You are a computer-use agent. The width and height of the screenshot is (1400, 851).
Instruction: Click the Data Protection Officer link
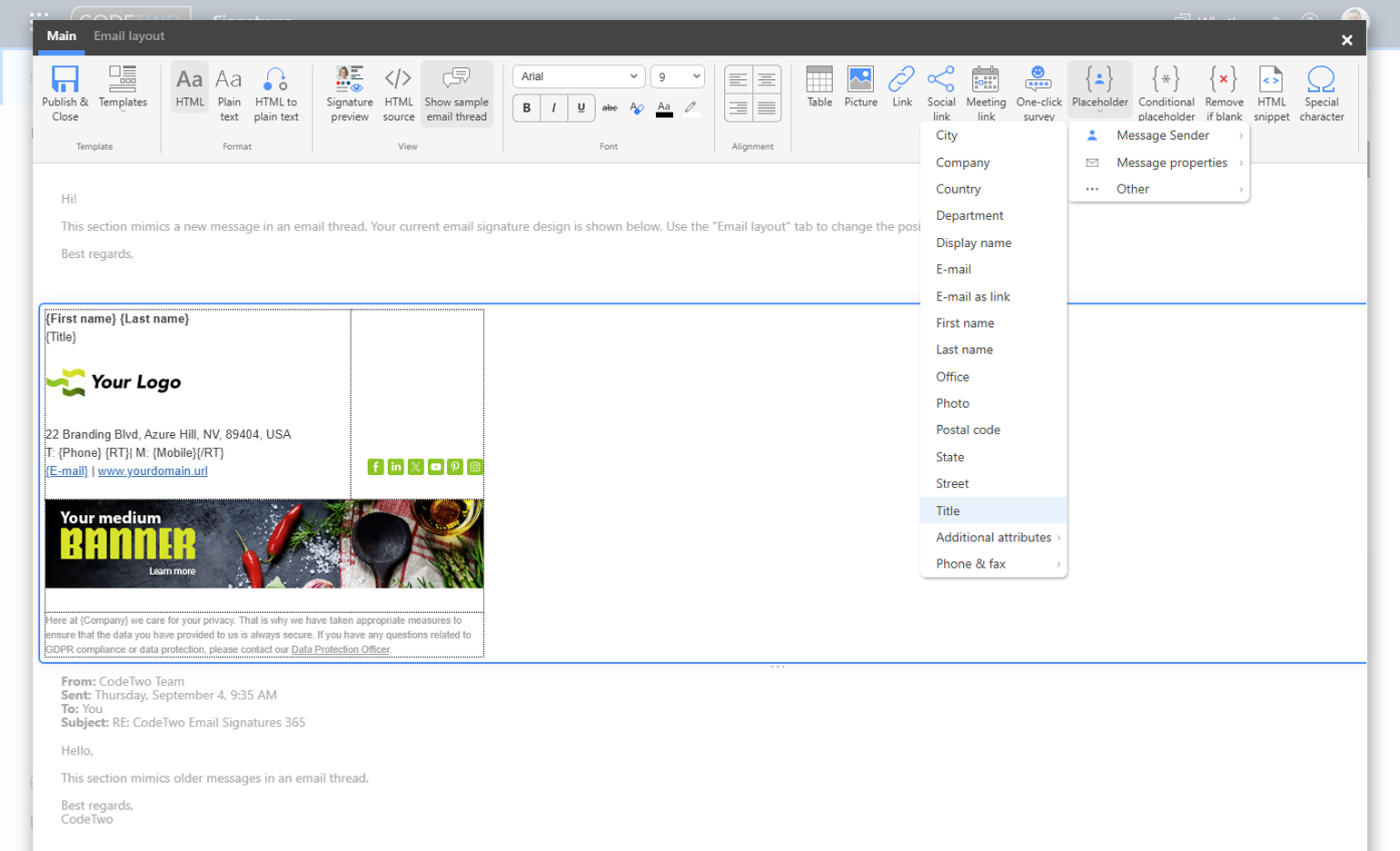[340, 649]
